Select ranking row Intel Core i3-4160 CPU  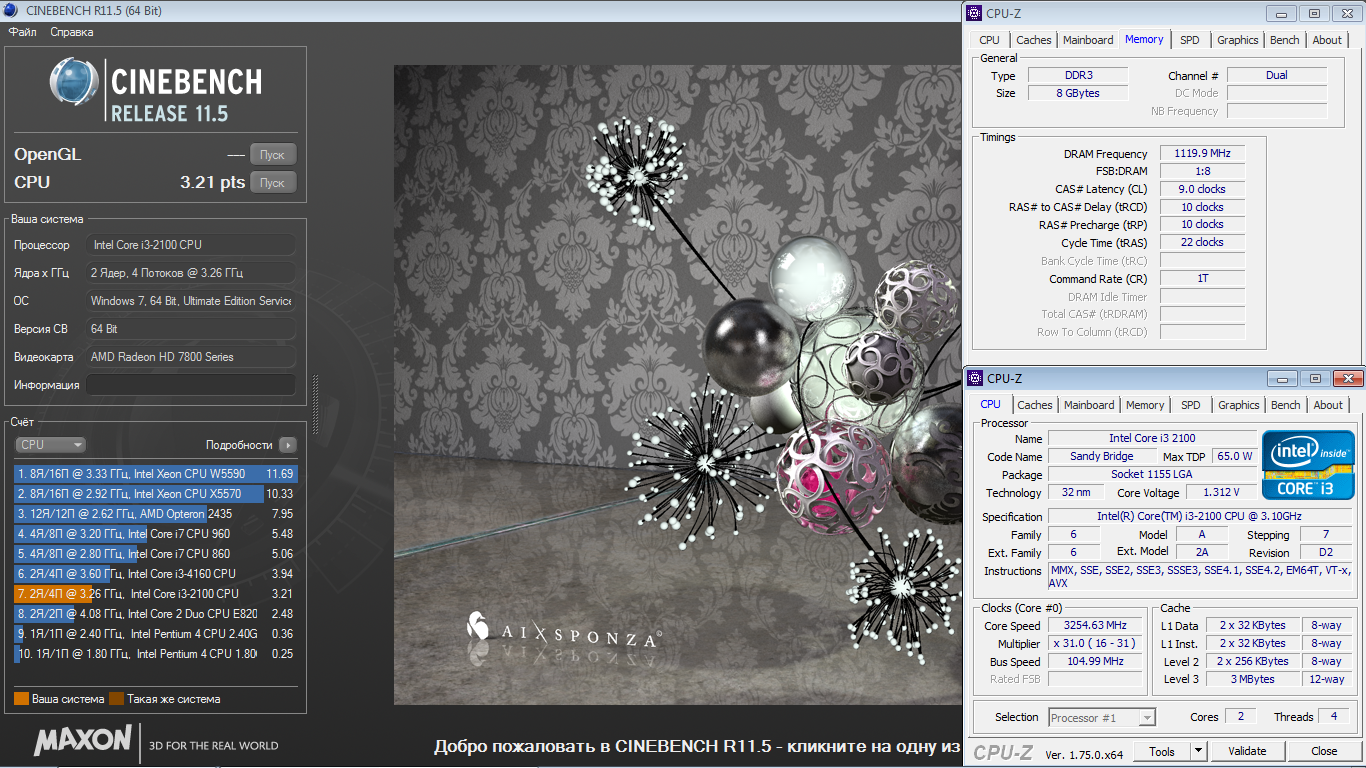coord(156,574)
